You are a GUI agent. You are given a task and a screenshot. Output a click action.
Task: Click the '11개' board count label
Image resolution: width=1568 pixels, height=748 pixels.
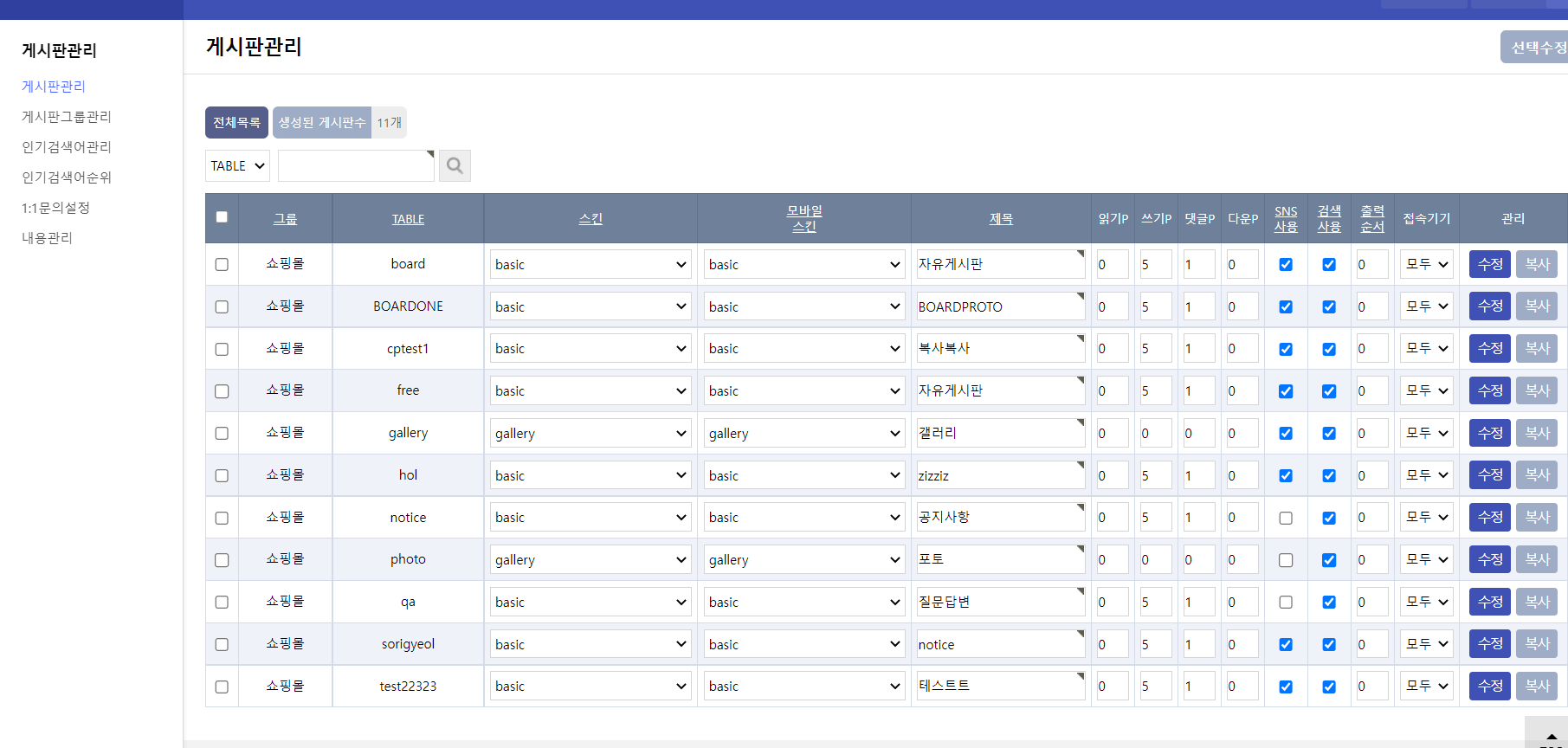389,122
